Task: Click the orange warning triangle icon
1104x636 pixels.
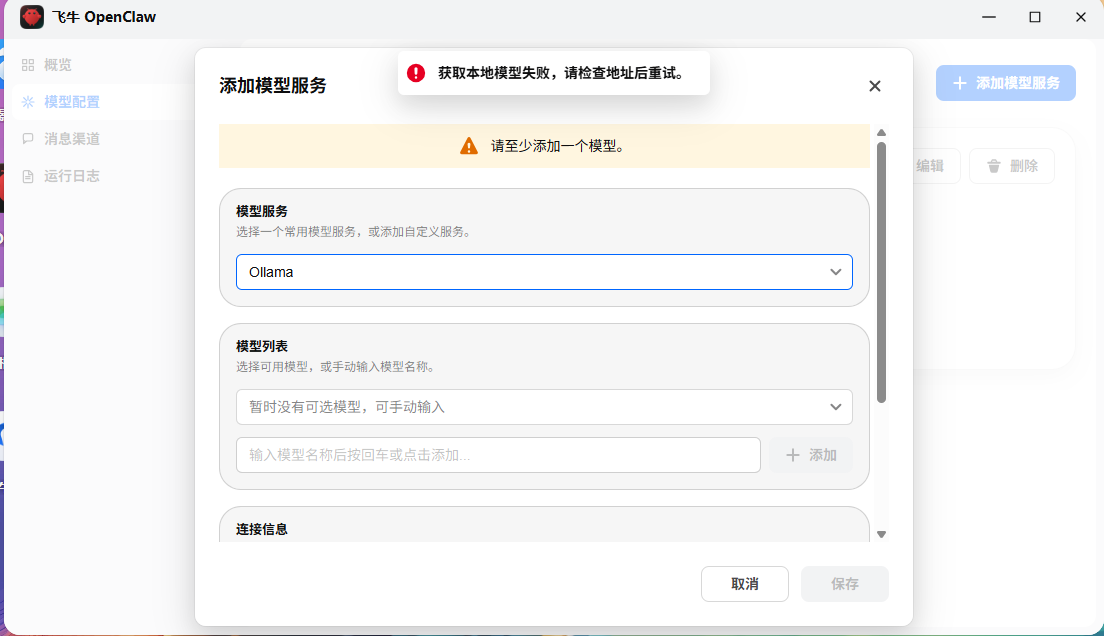Action: (469, 146)
